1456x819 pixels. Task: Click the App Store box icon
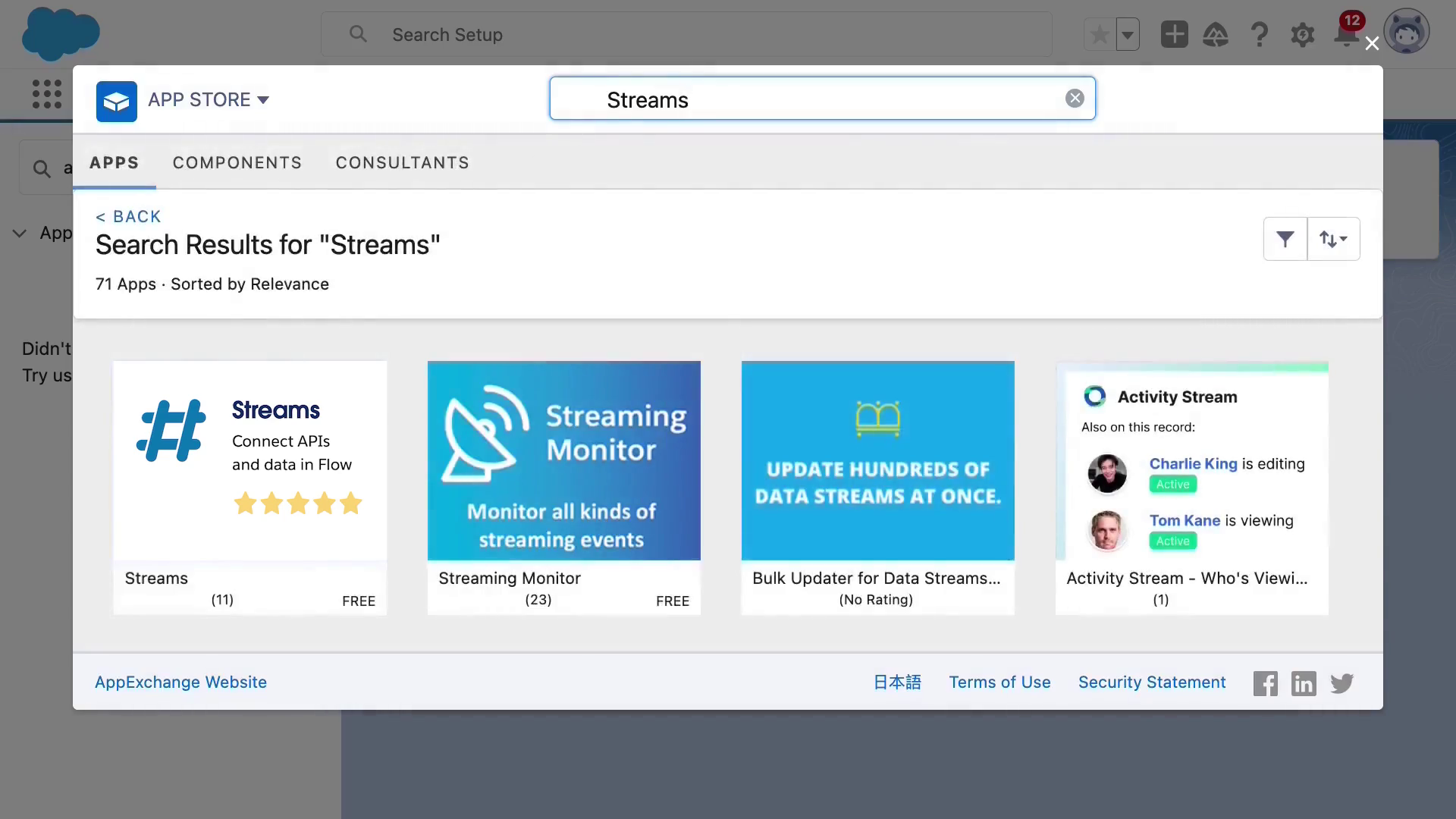coord(116,101)
